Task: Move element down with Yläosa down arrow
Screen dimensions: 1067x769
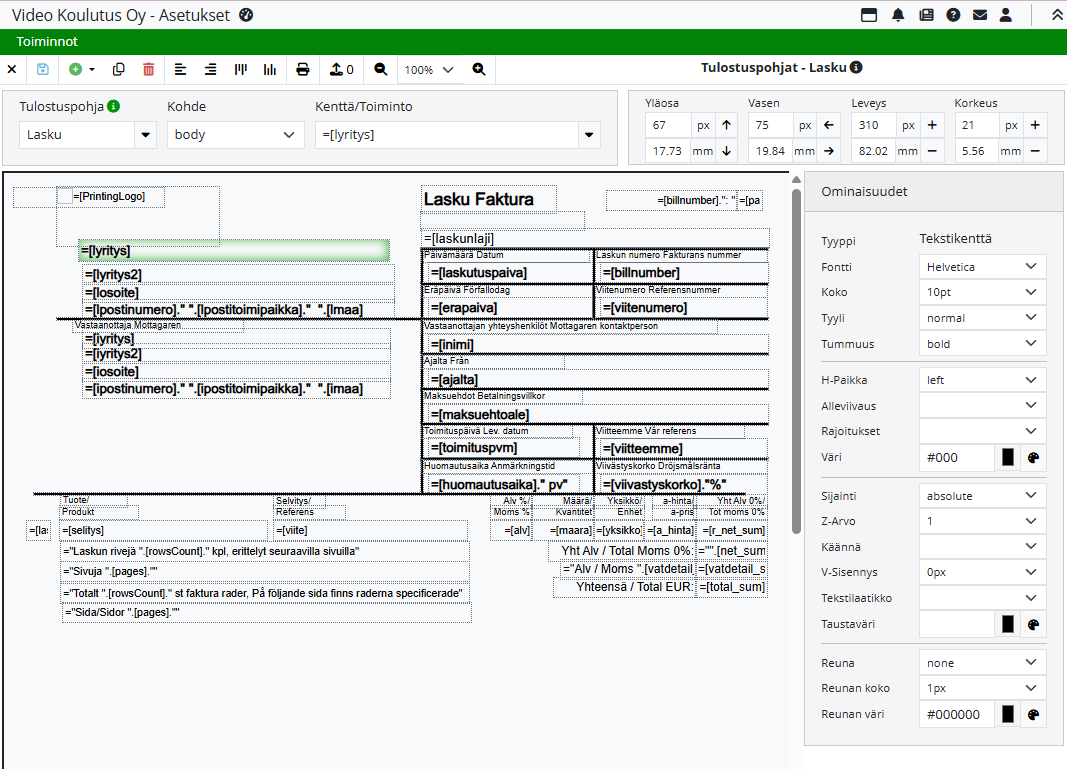Action: 727,151
